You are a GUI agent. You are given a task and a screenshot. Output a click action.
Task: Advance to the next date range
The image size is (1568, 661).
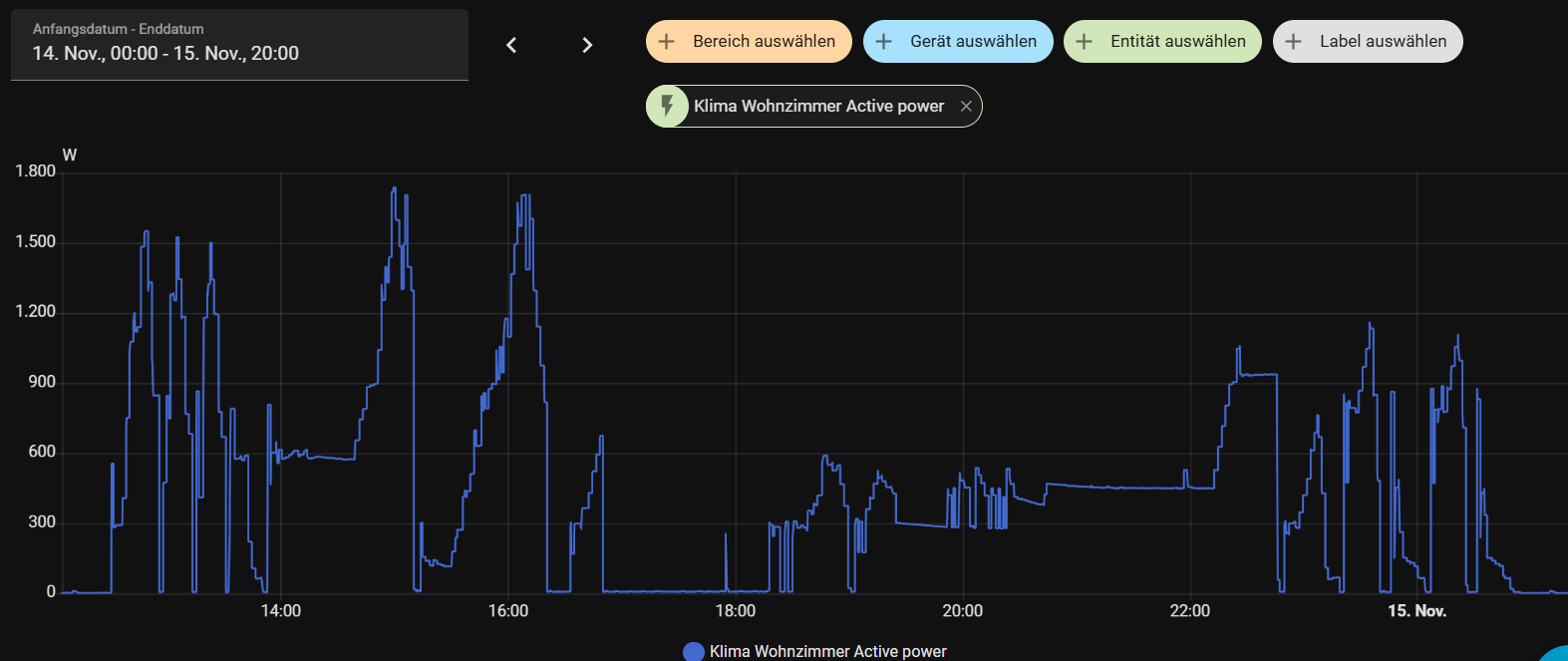click(x=587, y=45)
